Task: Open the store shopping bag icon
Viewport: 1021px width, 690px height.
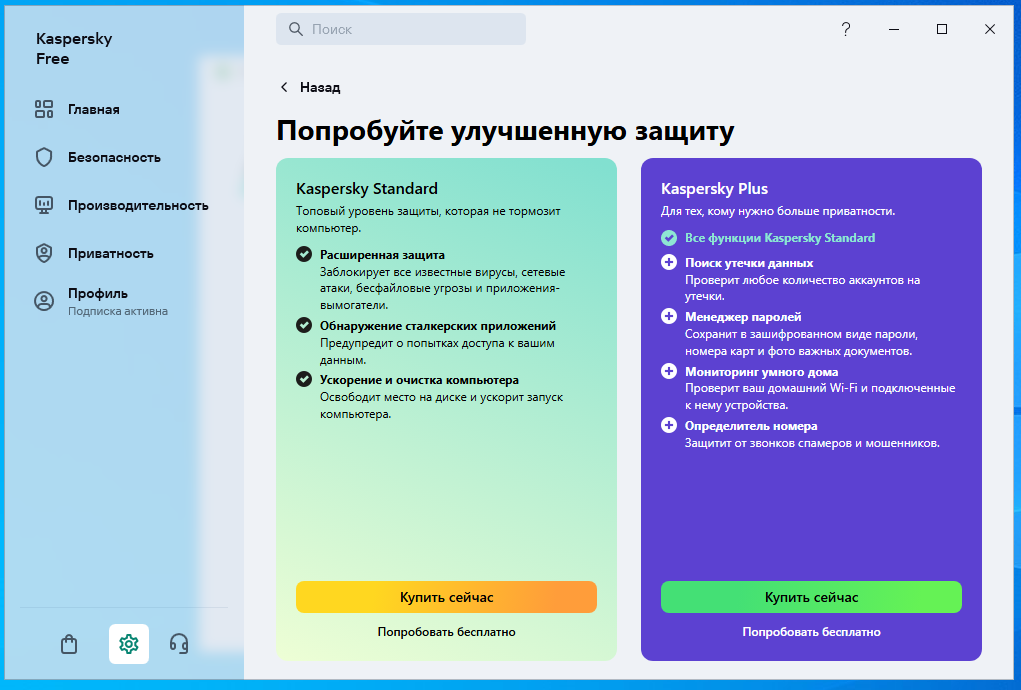Action: tap(69, 644)
